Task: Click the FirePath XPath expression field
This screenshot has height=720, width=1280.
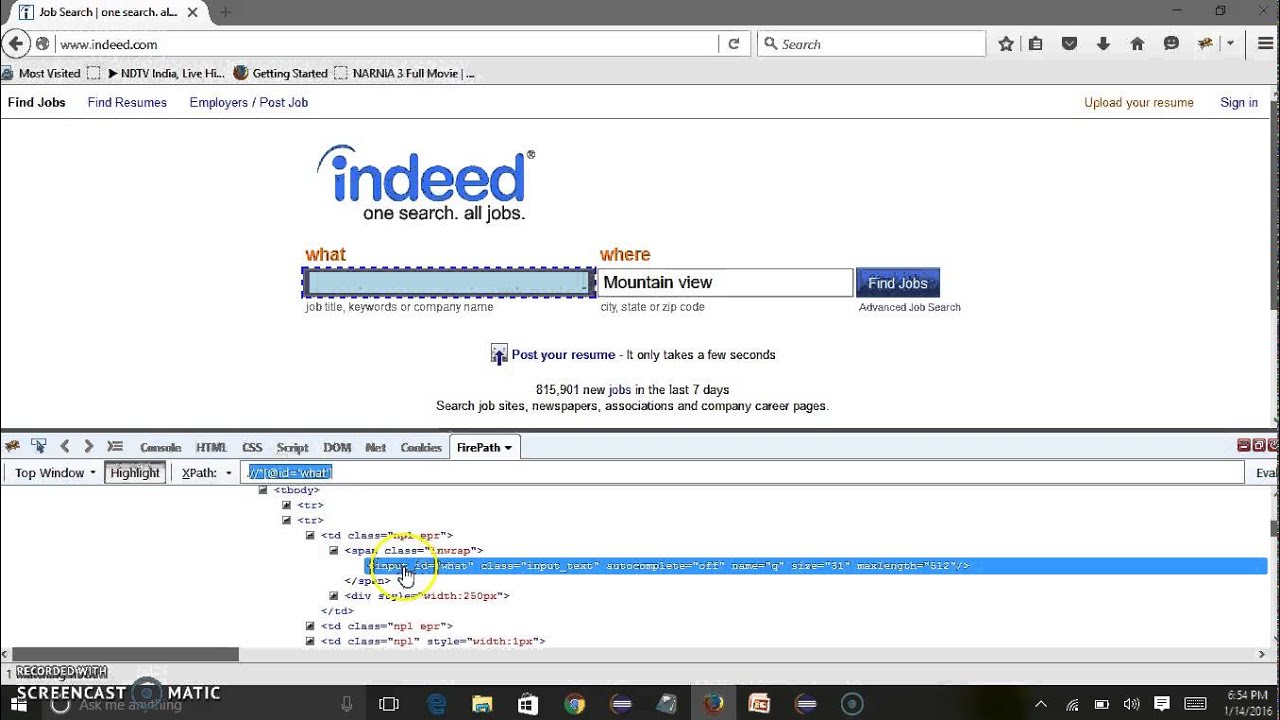Action: (x=744, y=473)
